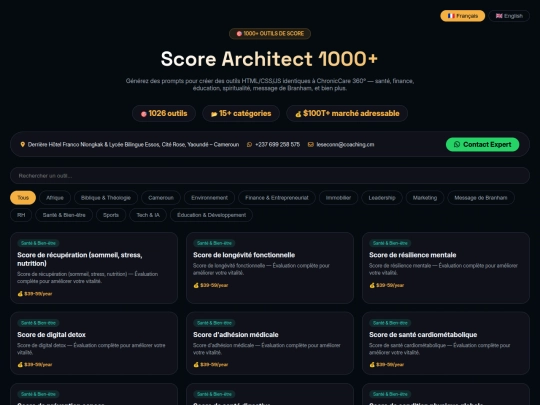Filter by the Leadership category
The width and height of the screenshot is (540, 405).
point(382,198)
